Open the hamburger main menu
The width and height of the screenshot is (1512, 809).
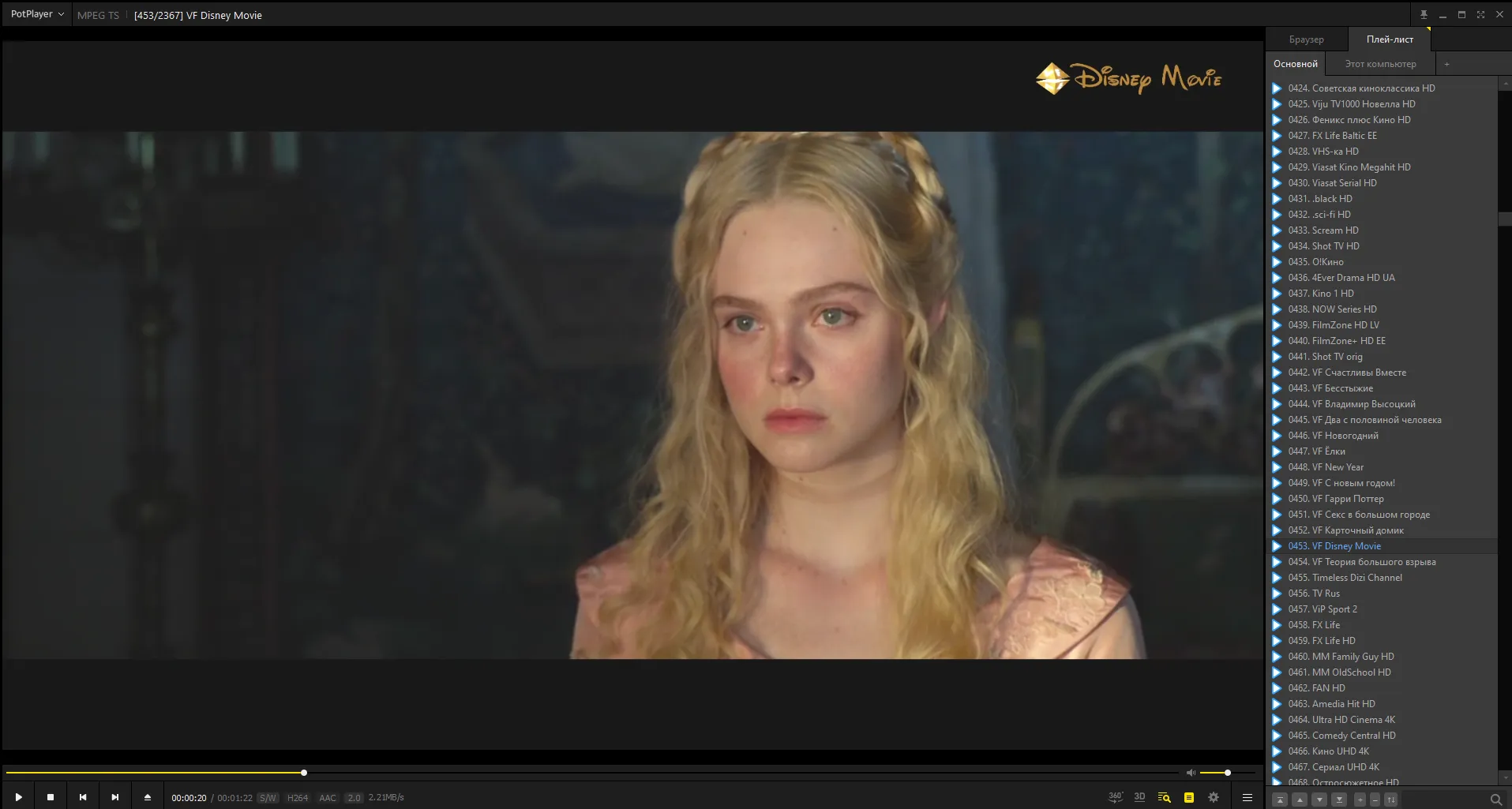click(1247, 797)
